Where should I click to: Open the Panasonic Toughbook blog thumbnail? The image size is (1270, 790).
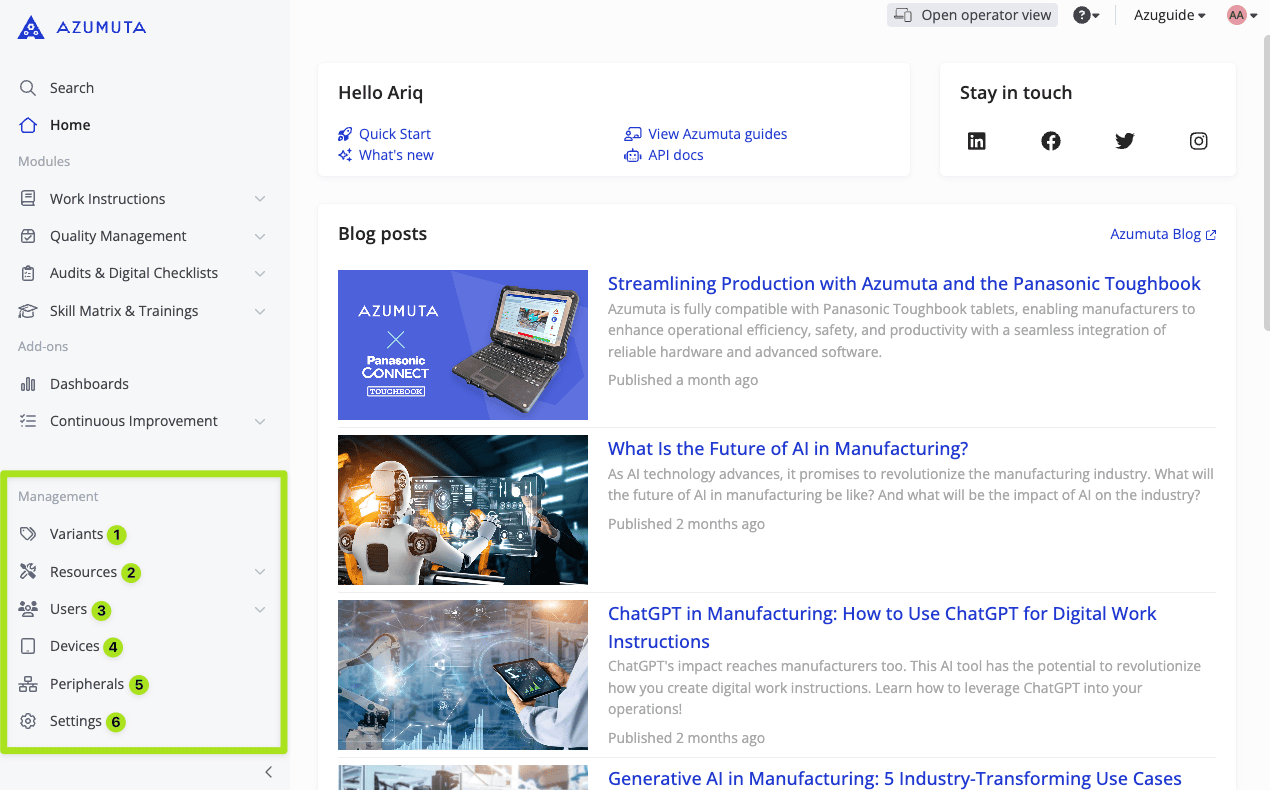[463, 345]
